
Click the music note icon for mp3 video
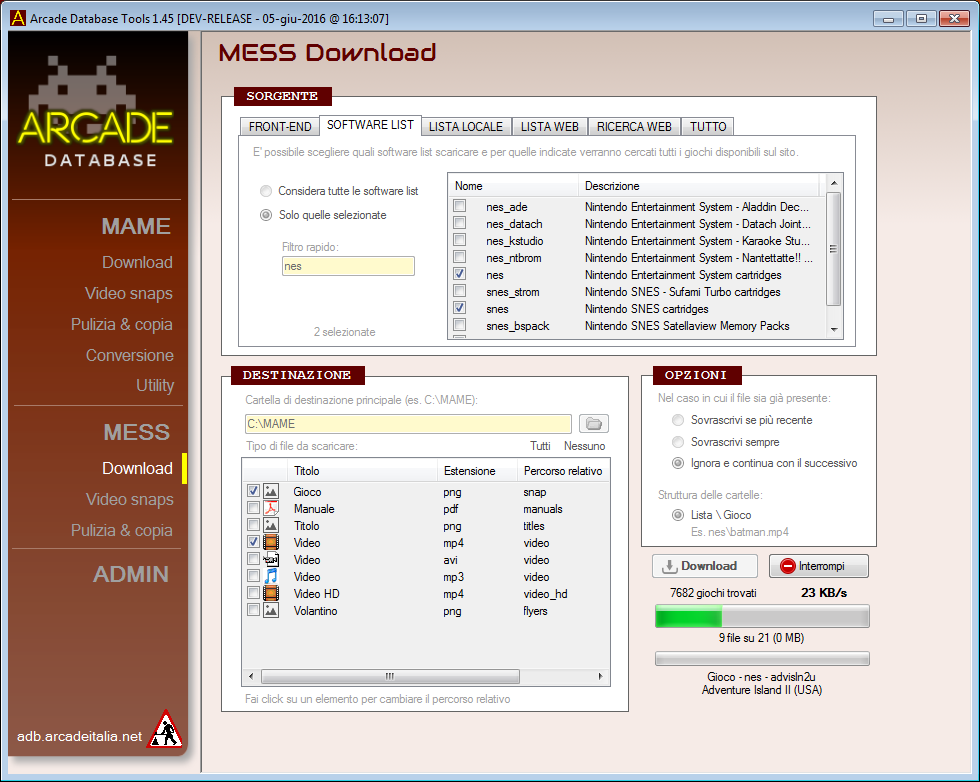[x=271, y=577]
